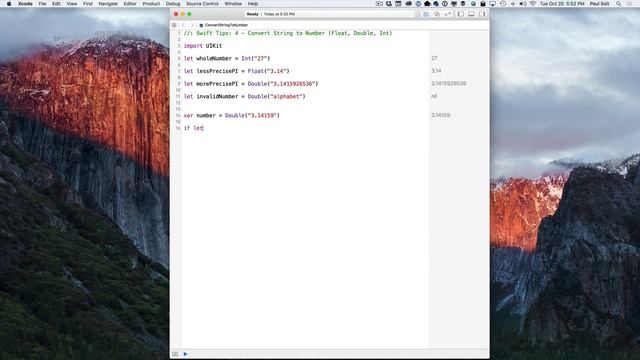Open the Find menu
The width and height of the screenshot is (640, 360).
tap(88, 4)
